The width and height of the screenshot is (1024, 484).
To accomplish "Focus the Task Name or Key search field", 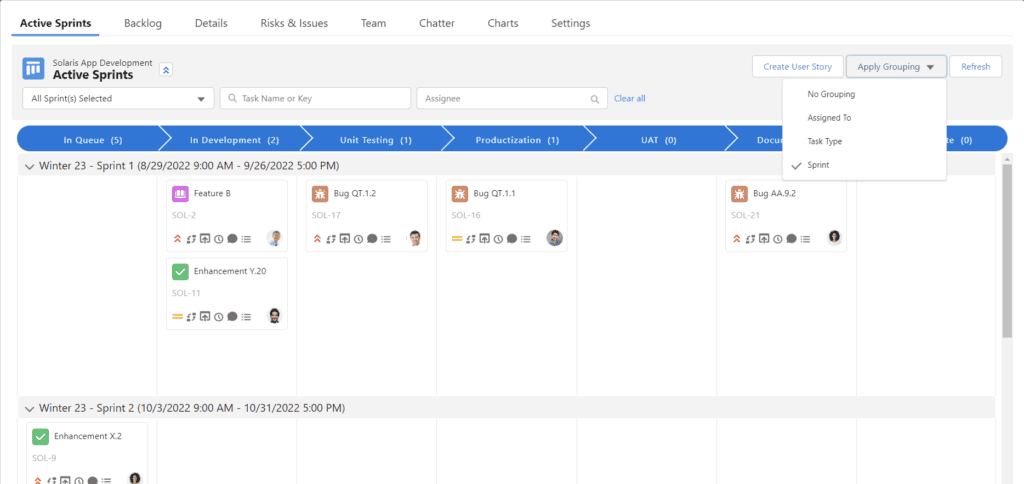I will coord(316,98).
